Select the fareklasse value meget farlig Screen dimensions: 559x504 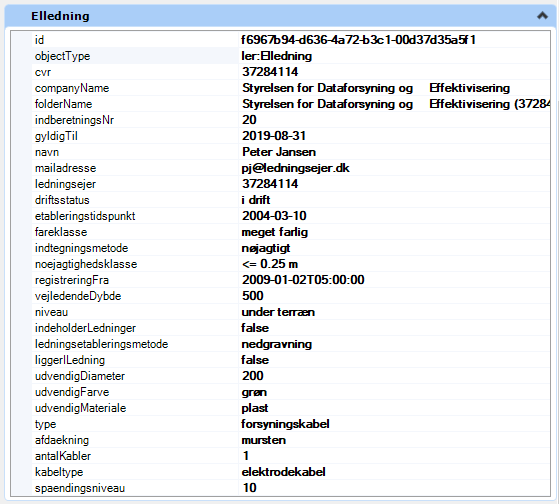[x=275, y=232]
